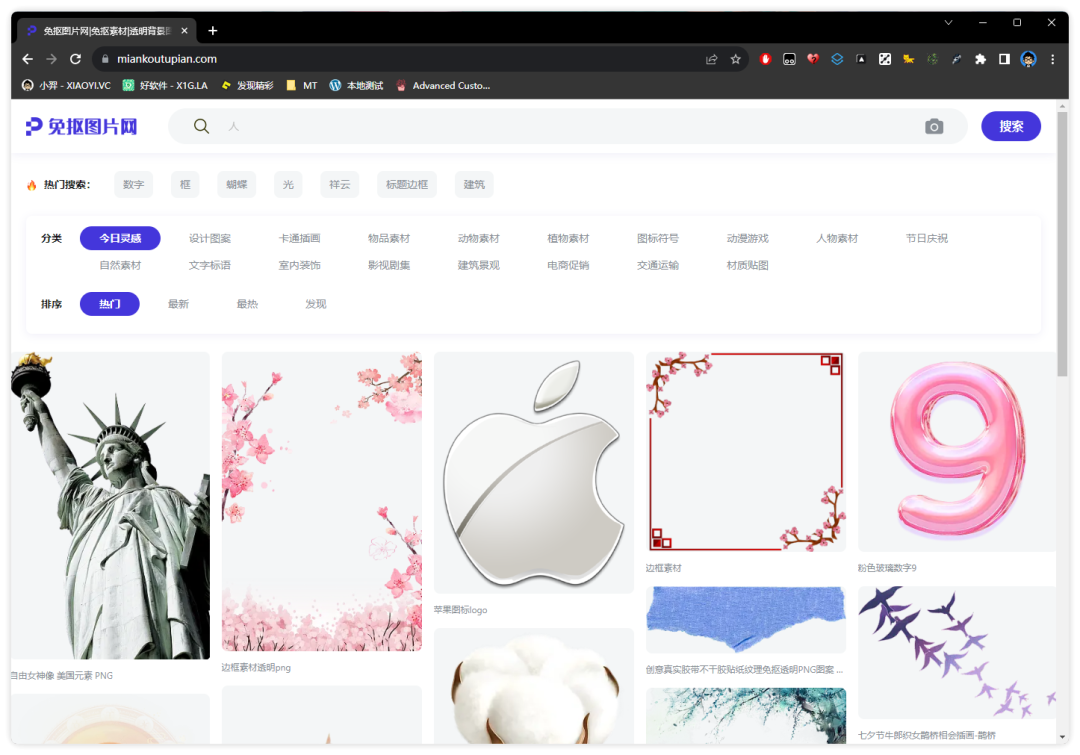Switch to the 建筑景观 category
The width and height of the screenshot is (1080, 755).
[x=479, y=265]
